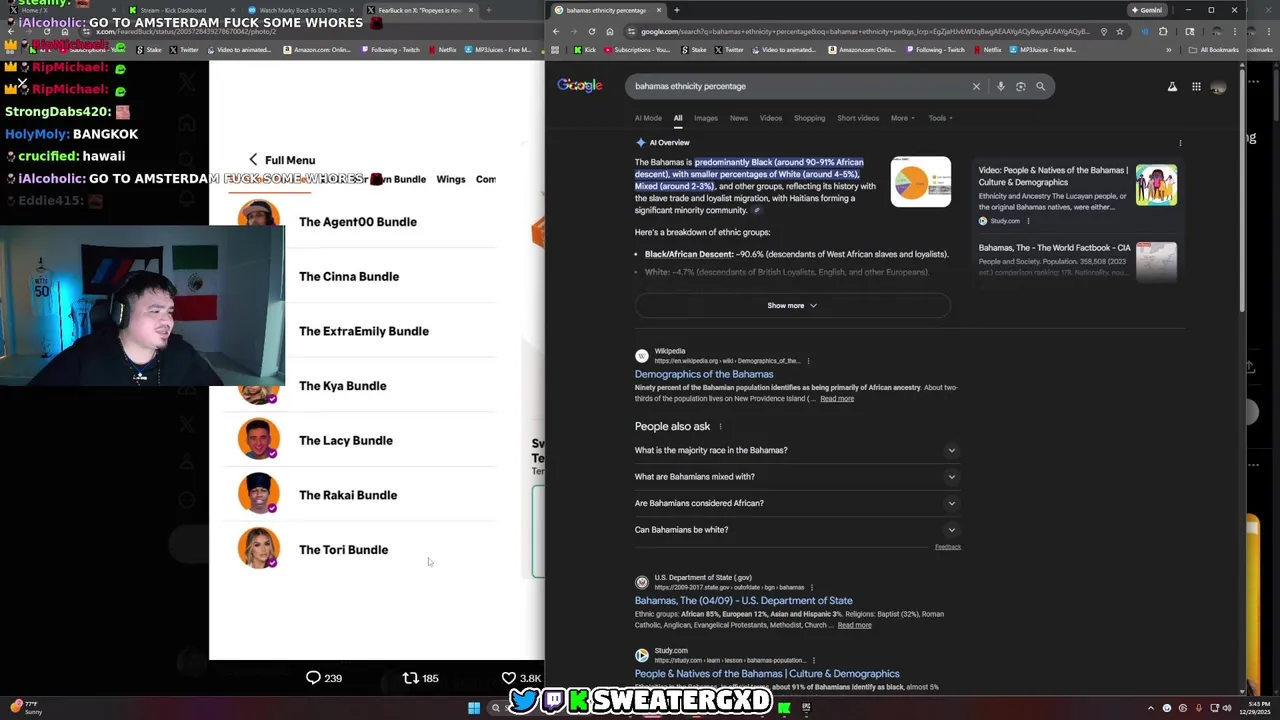Switch to Shopping results tab
The height and width of the screenshot is (720, 1280).
coord(810,118)
